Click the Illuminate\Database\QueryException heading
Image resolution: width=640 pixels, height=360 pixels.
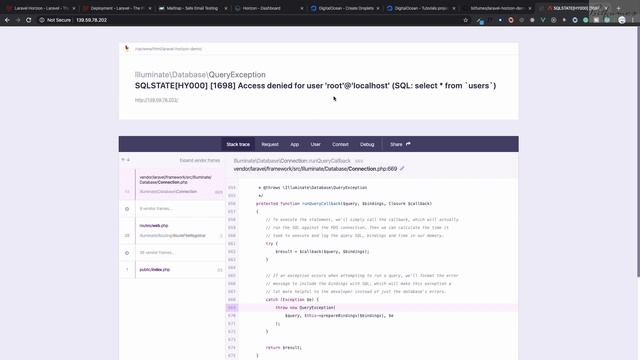point(200,75)
